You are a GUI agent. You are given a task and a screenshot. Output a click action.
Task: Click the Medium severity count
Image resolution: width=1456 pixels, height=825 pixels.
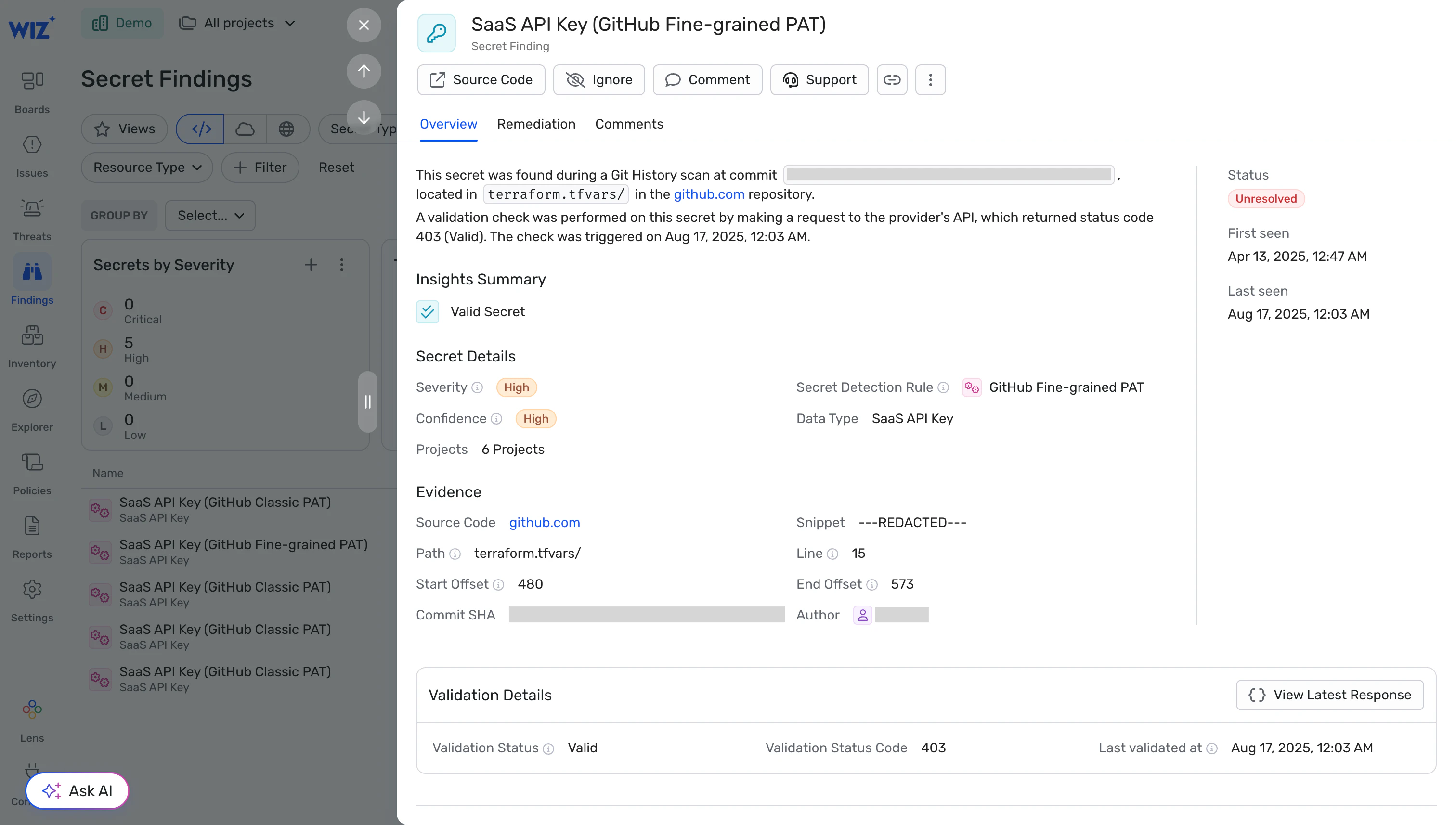click(129, 381)
